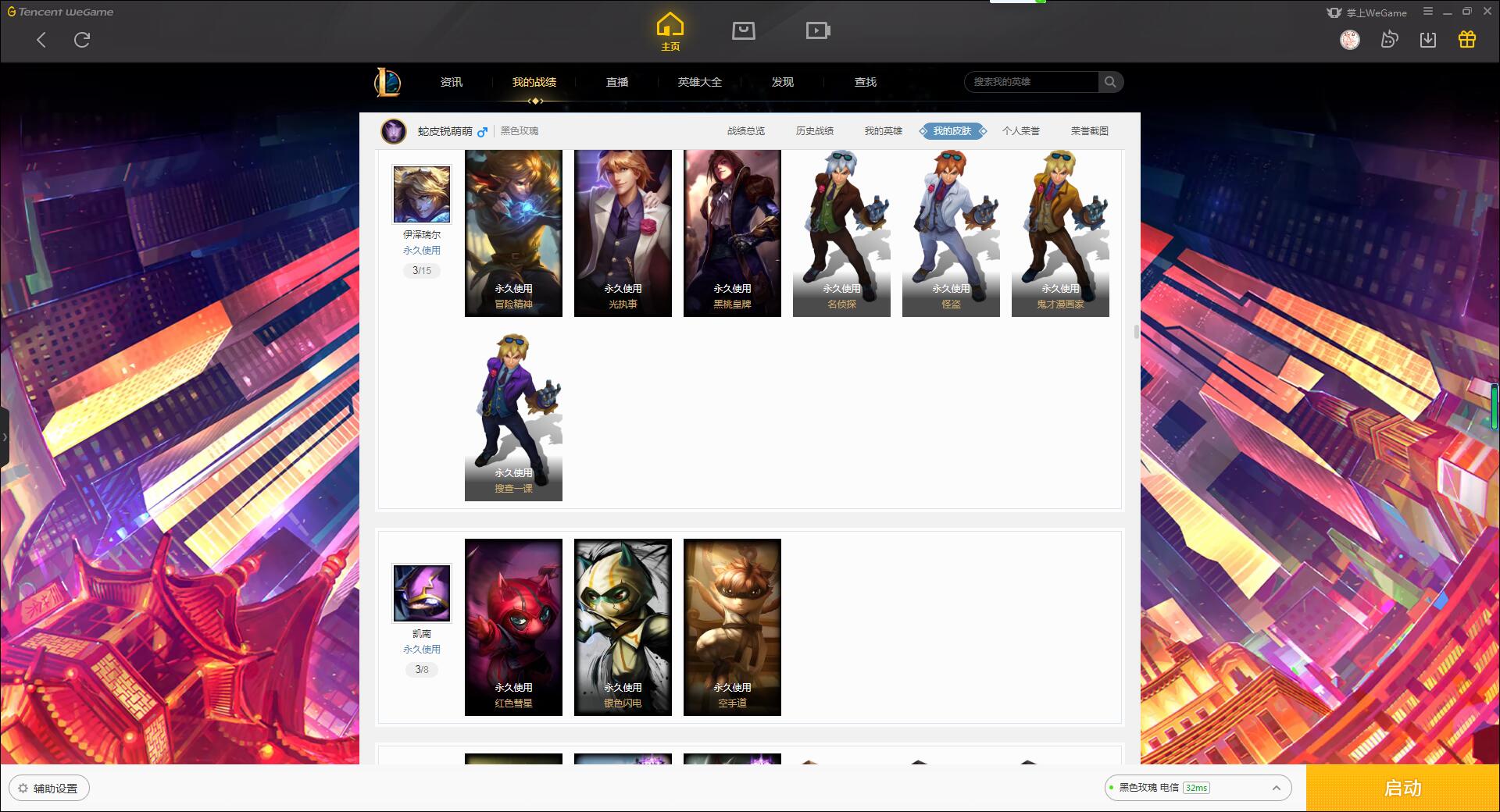The height and width of the screenshot is (812, 1500).
Task: Open the download manager icon
Action: [x=1428, y=40]
